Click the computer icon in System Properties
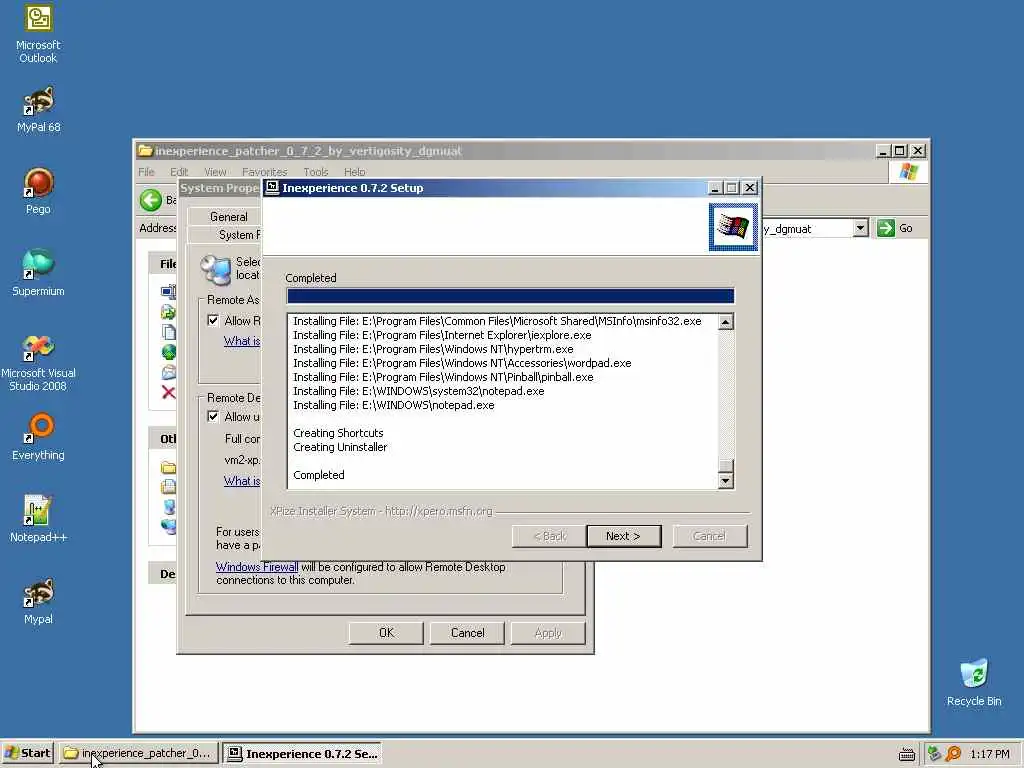The image size is (1024, 768). (216, 270)
